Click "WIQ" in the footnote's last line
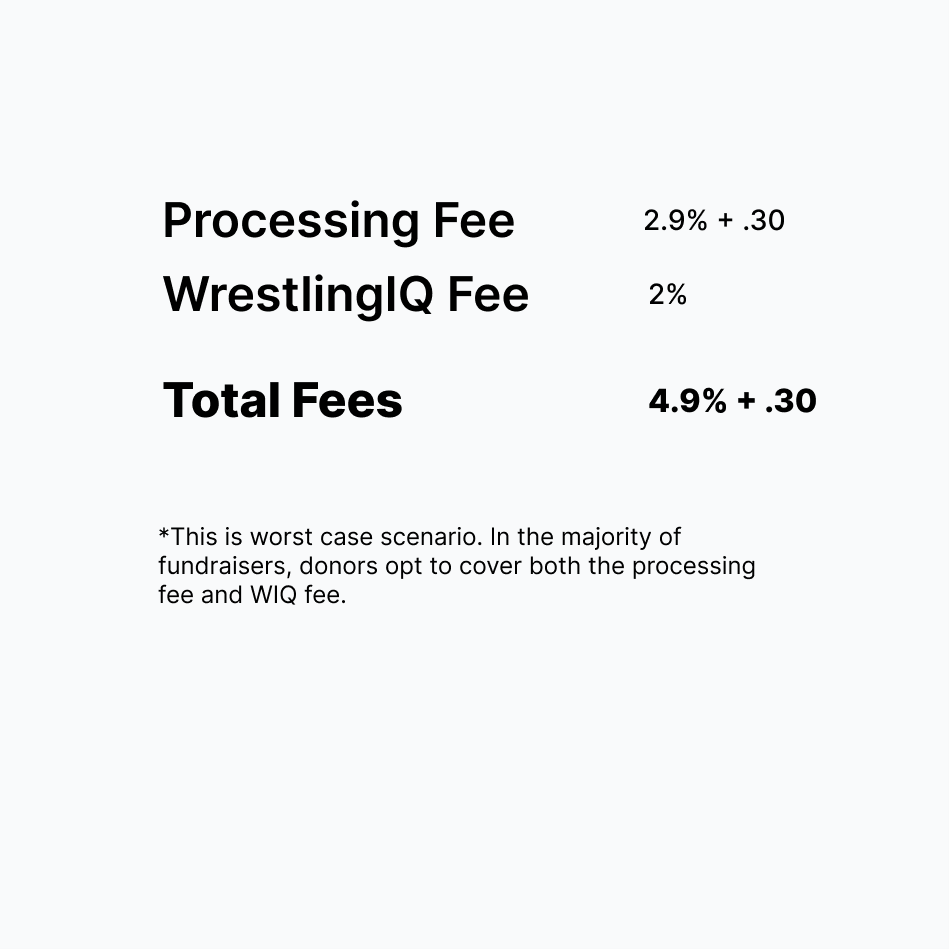Screen dimensions: 949x949 (273, 595)
